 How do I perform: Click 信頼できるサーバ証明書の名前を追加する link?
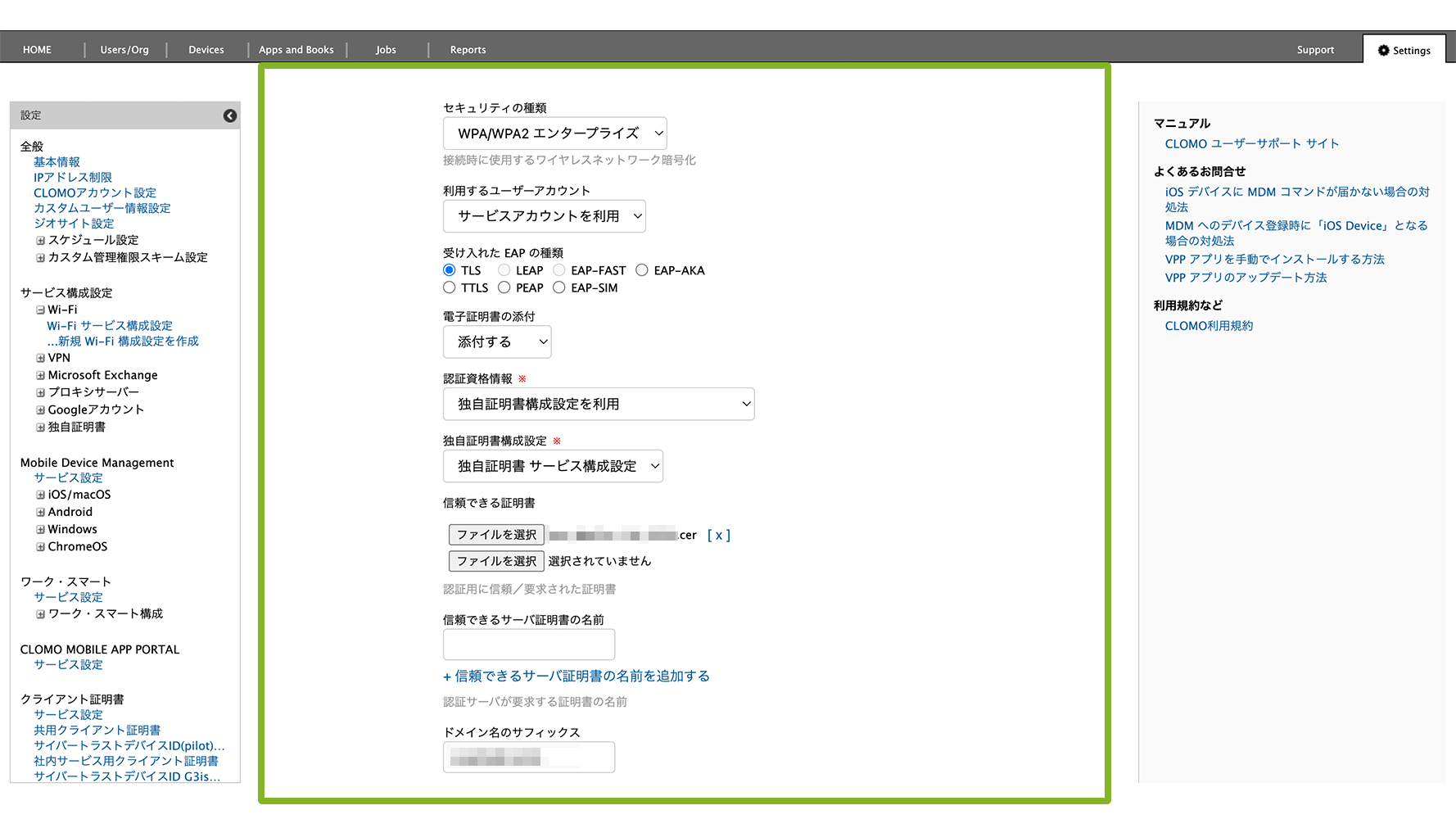[x=577, y=676]
